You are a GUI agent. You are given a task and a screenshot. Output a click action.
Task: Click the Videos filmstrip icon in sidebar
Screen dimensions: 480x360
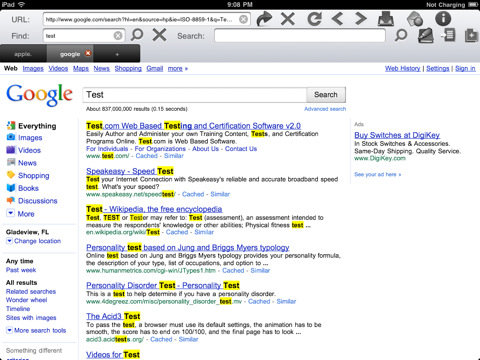coord(11,150)
